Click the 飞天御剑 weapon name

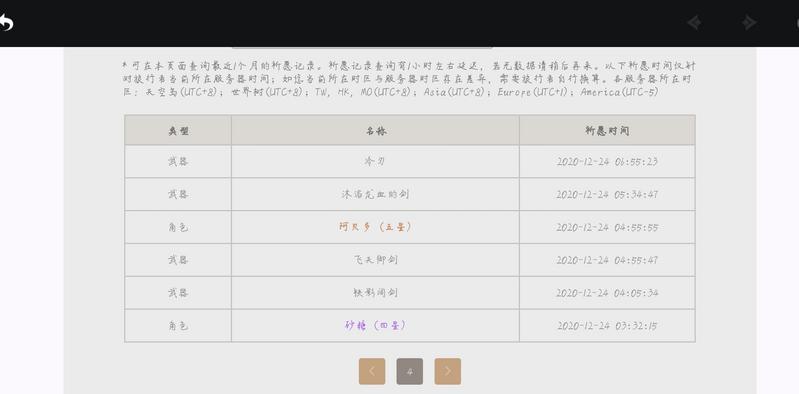click(375, 259)
